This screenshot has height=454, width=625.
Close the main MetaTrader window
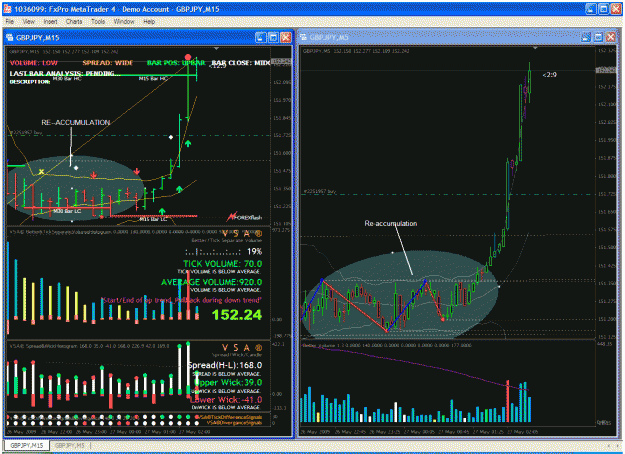616,9
